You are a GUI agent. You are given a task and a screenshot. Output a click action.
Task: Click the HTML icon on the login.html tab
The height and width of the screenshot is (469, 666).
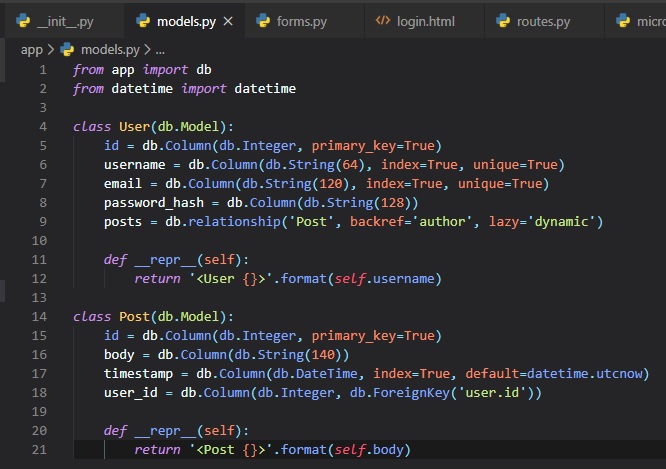click(x=383, y=21)
